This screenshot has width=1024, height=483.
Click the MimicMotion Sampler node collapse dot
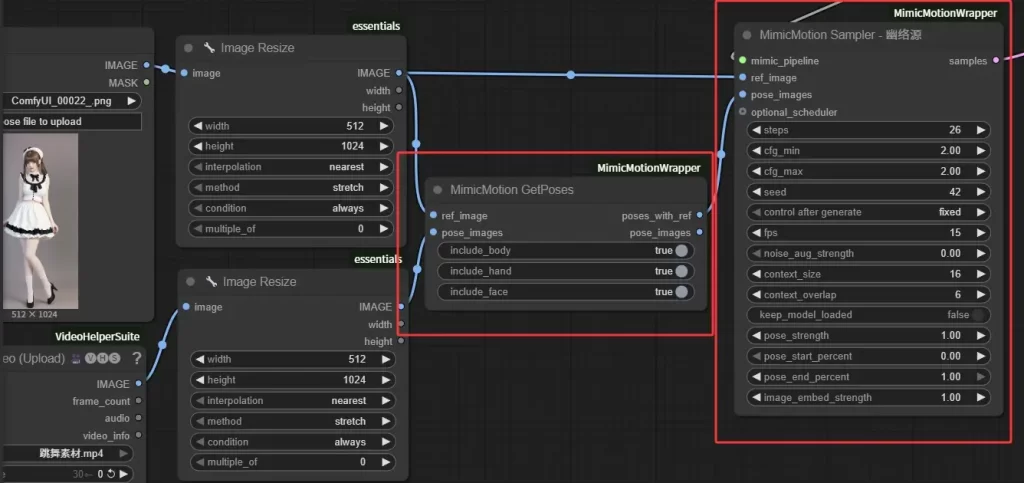coord(747,35)
